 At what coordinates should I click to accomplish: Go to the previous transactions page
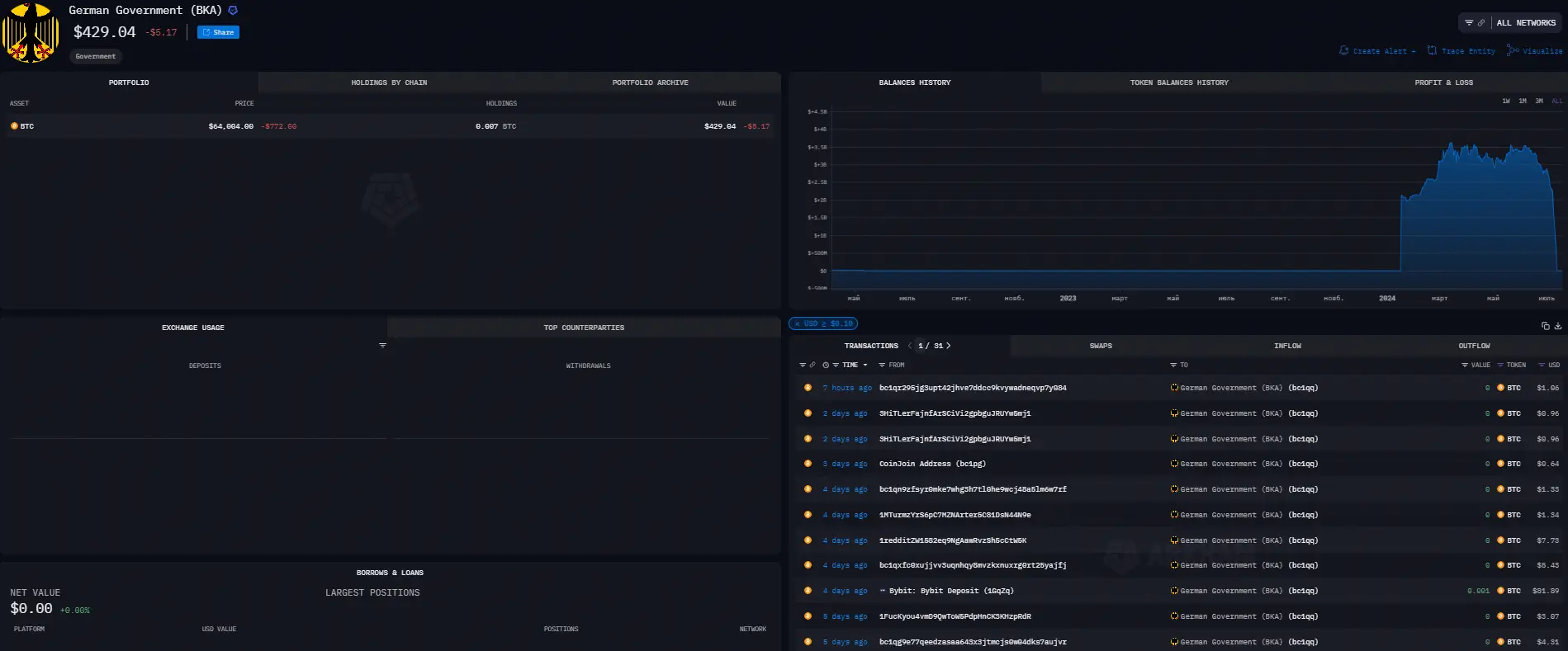coord(910,346)
